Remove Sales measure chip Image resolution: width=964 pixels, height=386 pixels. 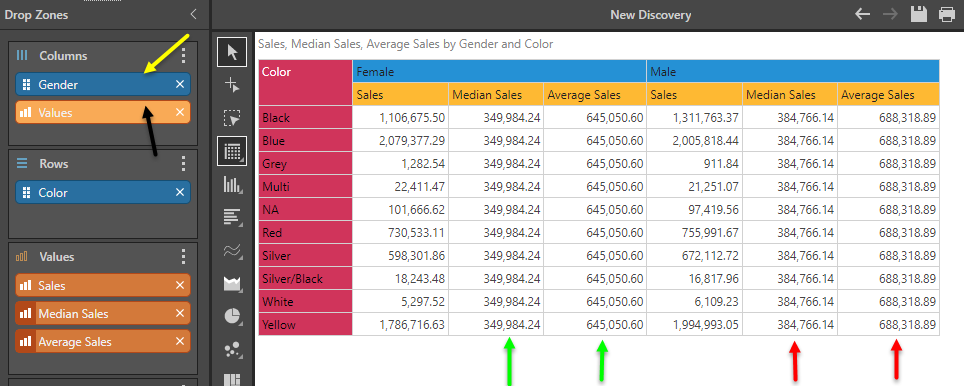click(180, 285)
